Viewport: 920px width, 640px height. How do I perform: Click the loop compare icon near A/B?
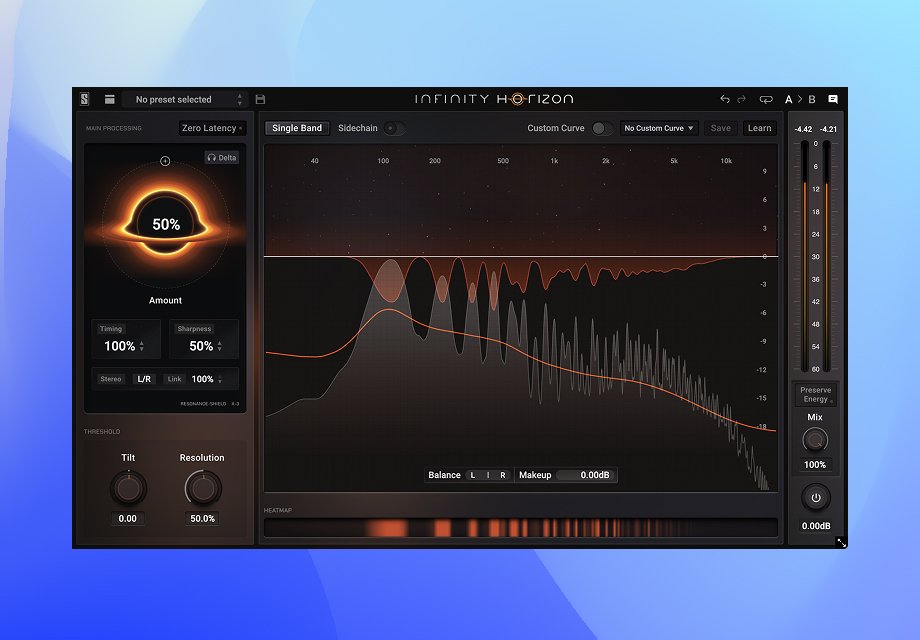click(766, 99)
